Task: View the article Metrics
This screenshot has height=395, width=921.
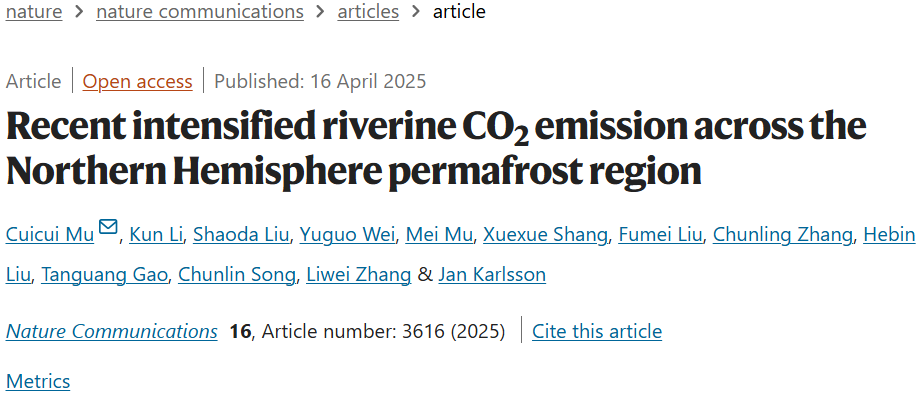Action: [38, 380]
